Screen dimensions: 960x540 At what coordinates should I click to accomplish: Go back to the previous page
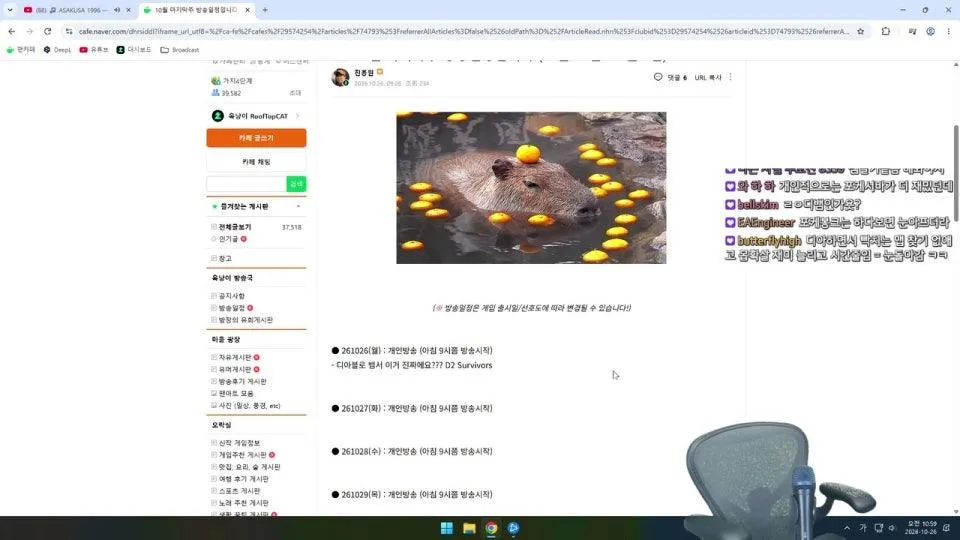tap(12, 31)
